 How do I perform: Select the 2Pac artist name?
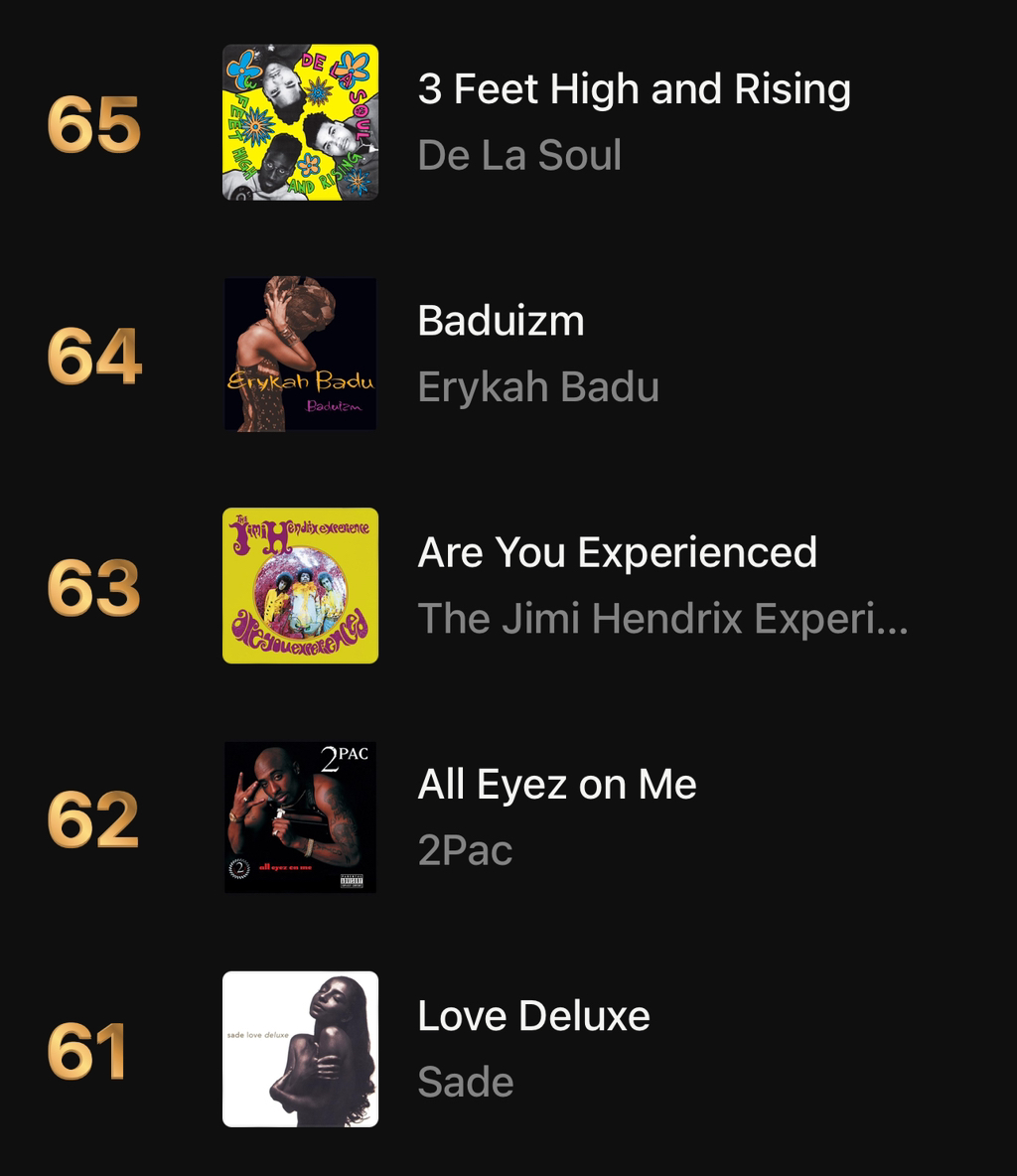pos(465,850)
